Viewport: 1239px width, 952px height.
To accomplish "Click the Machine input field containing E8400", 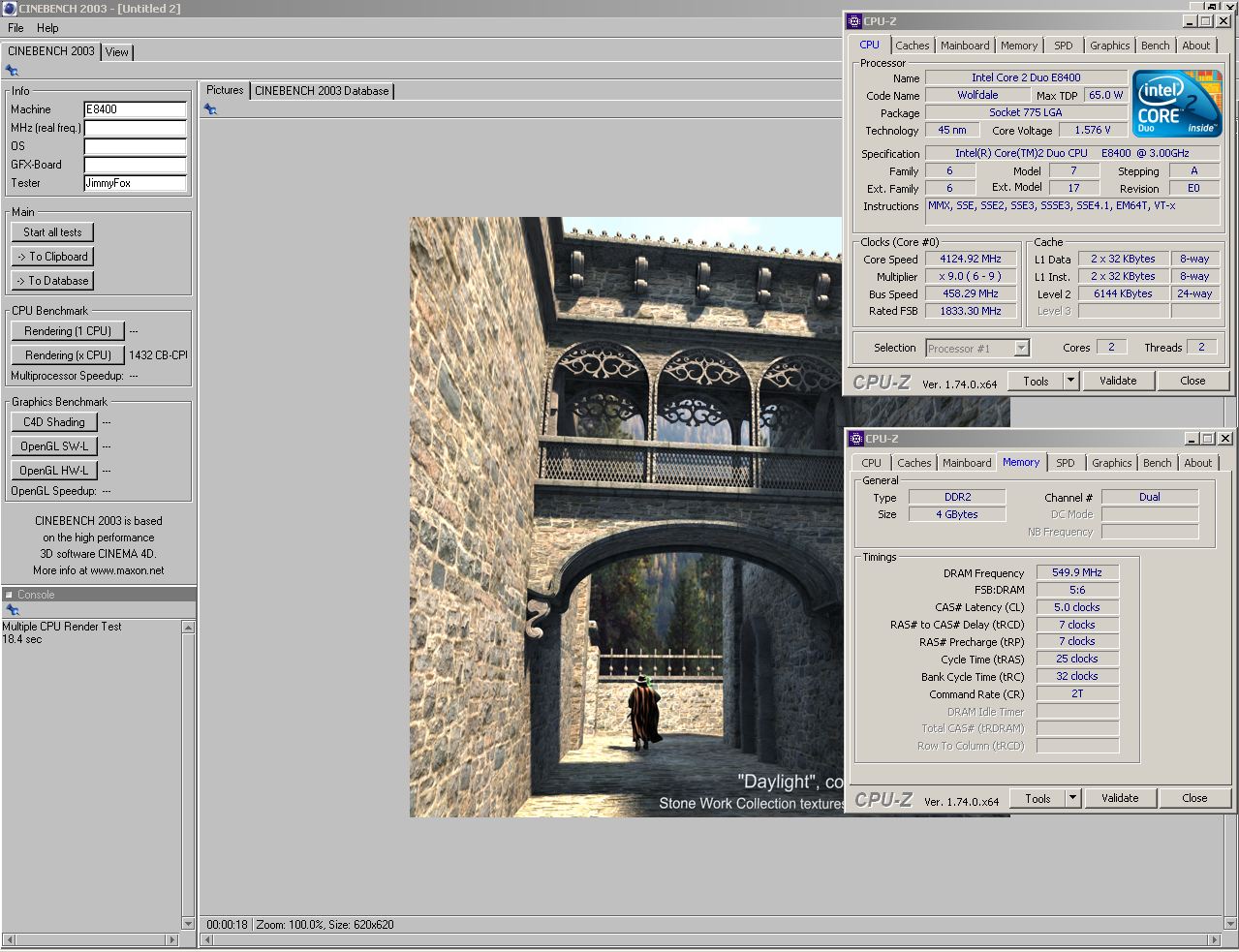I will point(135,109).
